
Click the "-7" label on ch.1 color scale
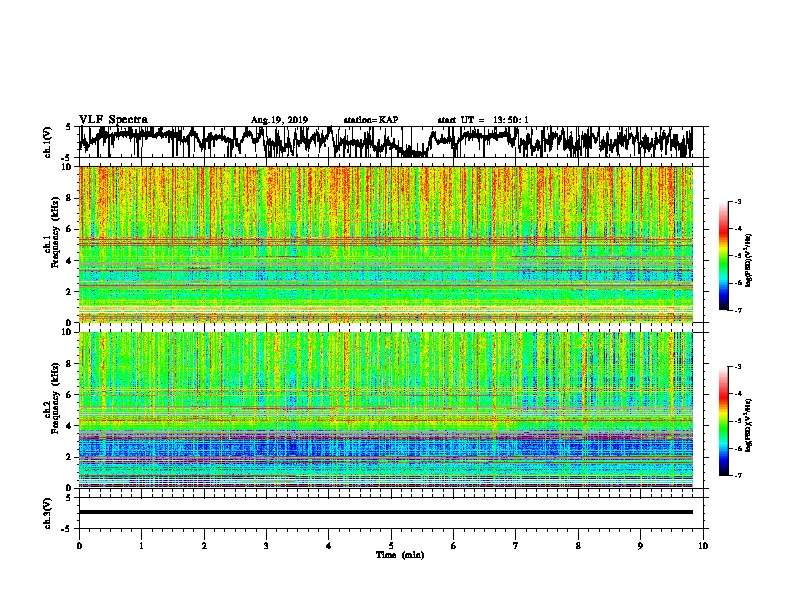[x=737, y=310]
